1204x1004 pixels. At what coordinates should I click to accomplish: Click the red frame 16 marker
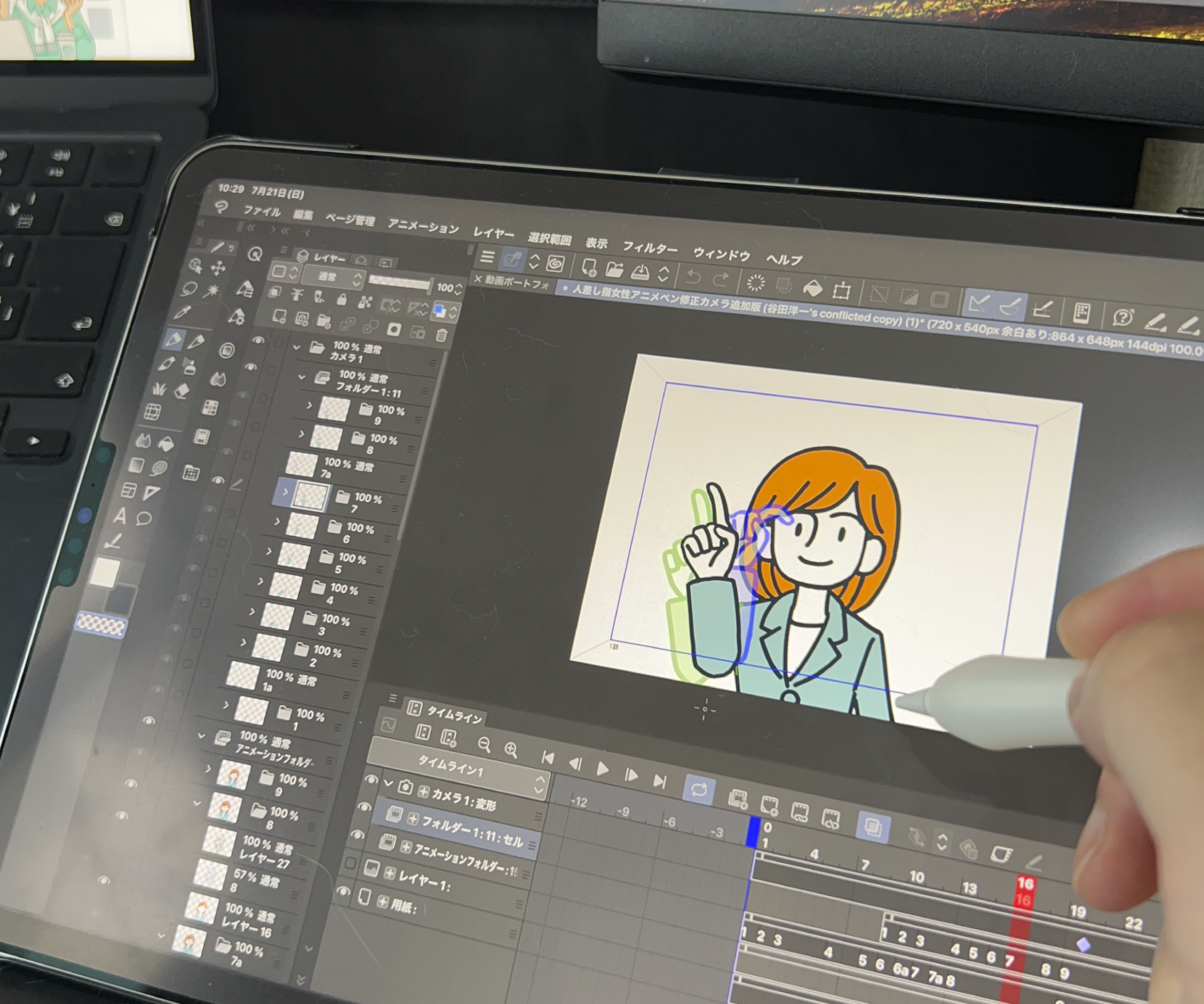tap(1025, 892)
